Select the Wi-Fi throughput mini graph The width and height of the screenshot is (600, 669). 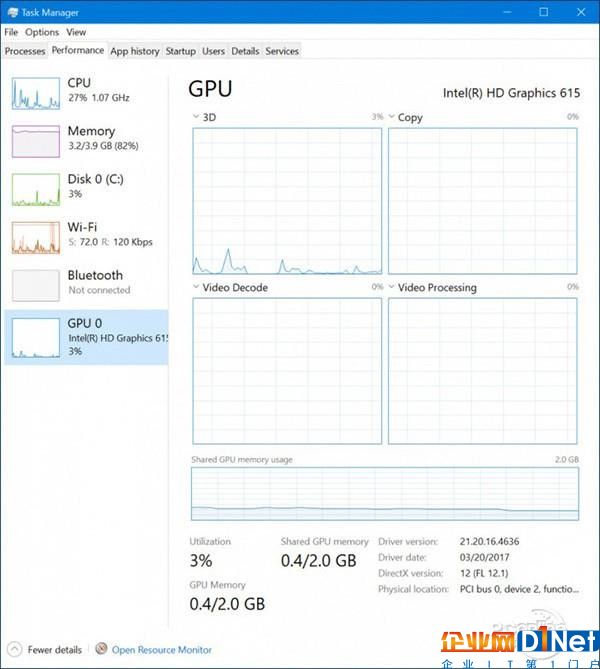pyautogui.click(x=36, y=238)
